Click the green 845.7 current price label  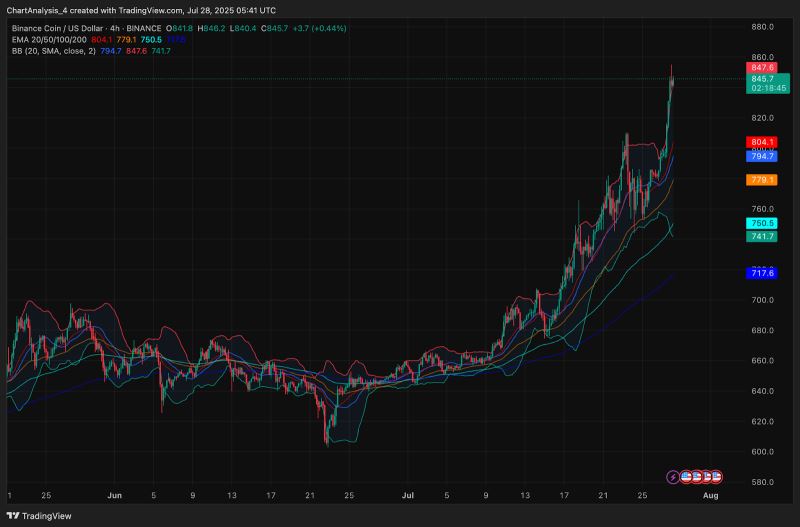tap(762, 78)
